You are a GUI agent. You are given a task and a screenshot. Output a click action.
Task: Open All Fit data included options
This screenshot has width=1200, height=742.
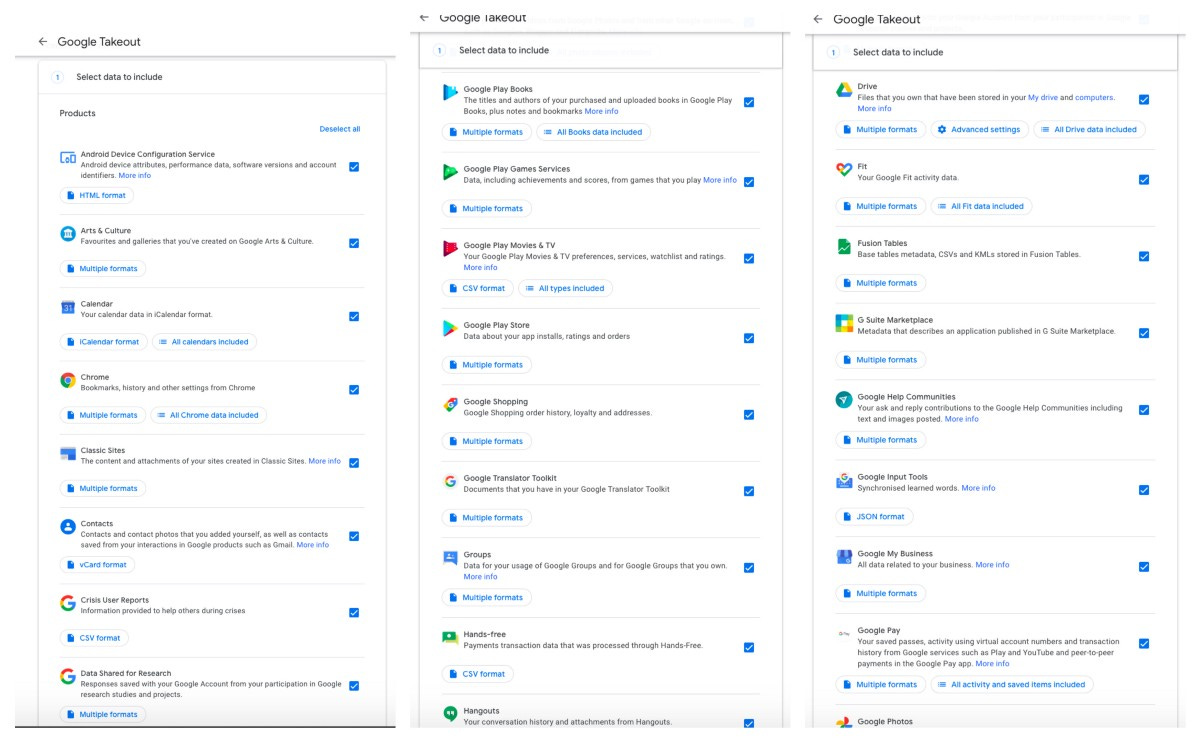[x=981, y=206]
